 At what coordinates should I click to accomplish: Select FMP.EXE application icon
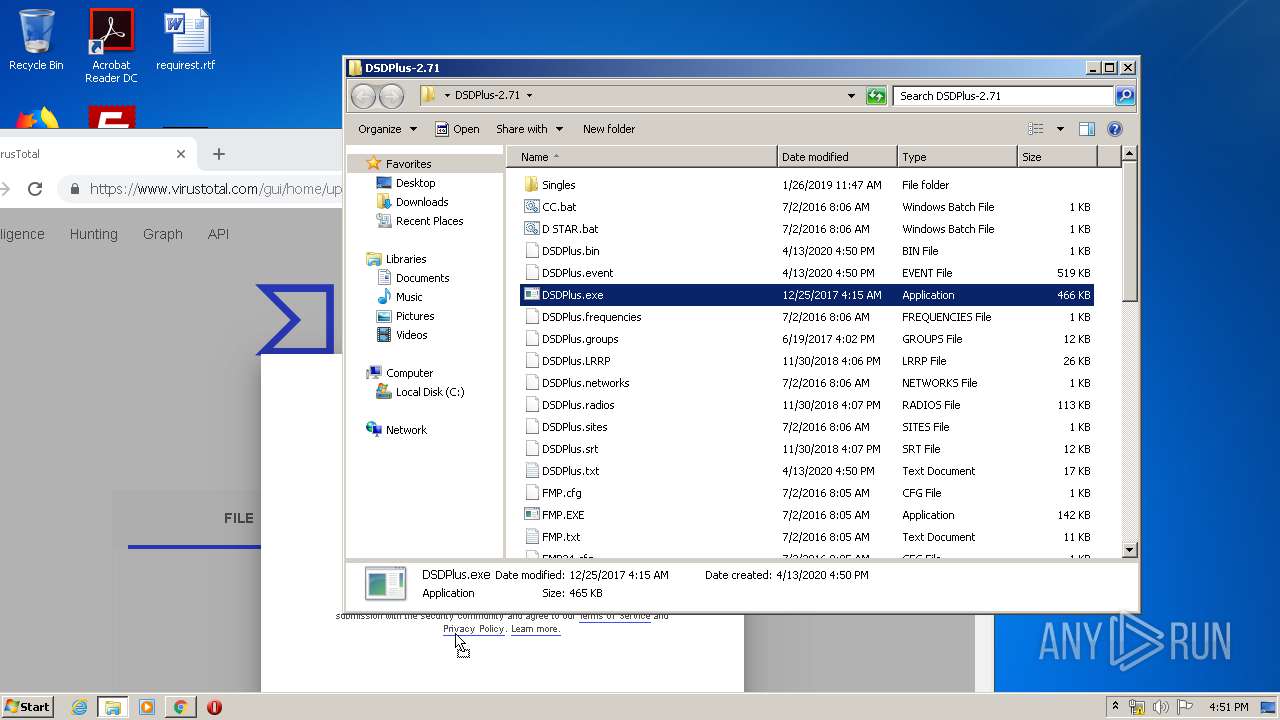click(x=532, y=515)
